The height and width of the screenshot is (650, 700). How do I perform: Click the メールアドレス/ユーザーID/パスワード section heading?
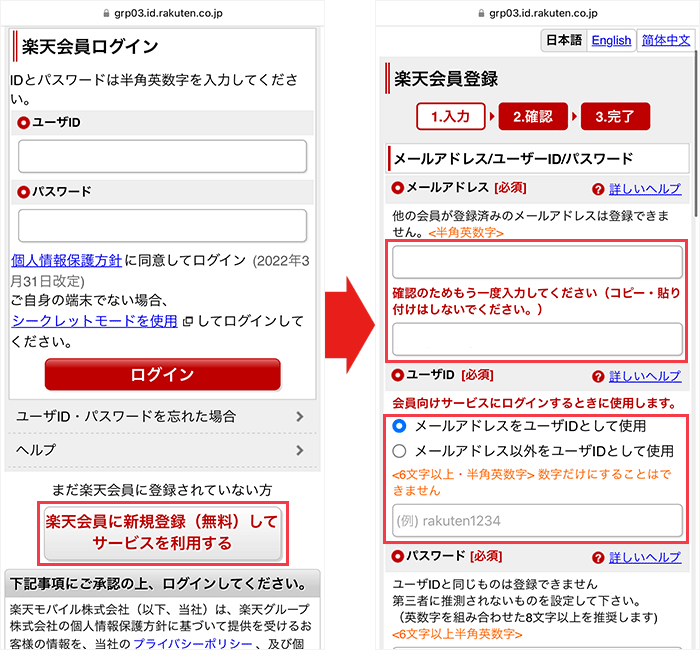(513, 158)
